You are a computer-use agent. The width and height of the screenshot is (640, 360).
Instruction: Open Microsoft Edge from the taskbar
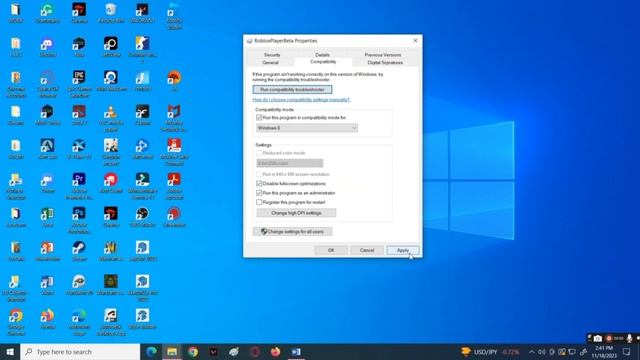[x=151, y=352]
